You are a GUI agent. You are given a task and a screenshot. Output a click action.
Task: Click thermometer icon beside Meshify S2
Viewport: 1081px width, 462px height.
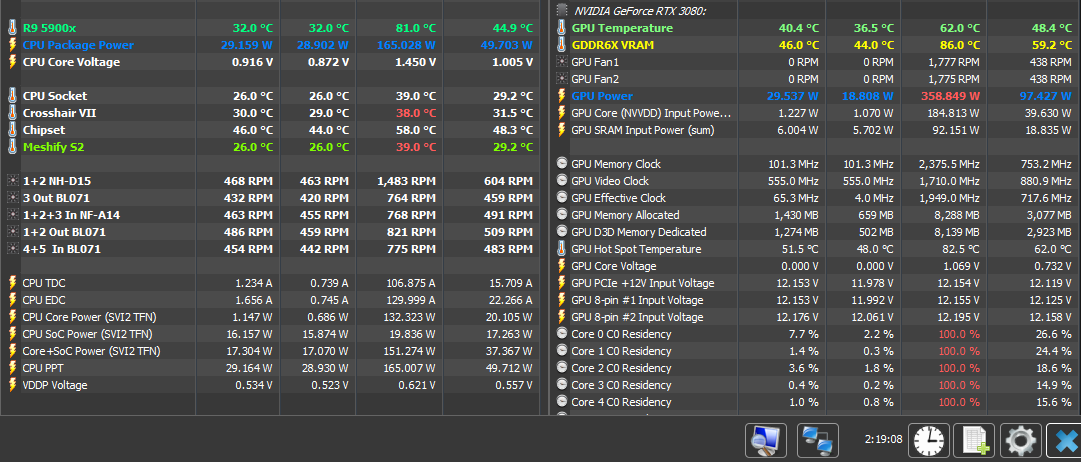pos(12,147)
